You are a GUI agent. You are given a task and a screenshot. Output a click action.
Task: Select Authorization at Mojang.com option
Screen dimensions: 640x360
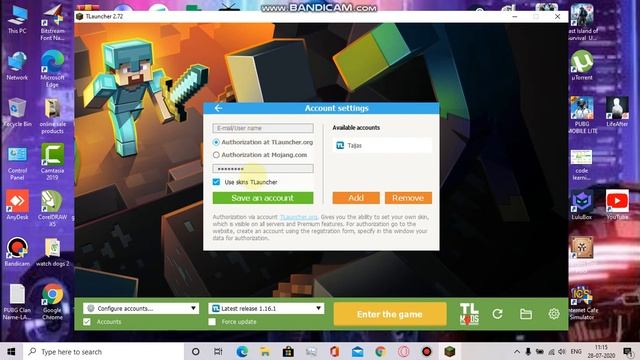tap(216, 155)
